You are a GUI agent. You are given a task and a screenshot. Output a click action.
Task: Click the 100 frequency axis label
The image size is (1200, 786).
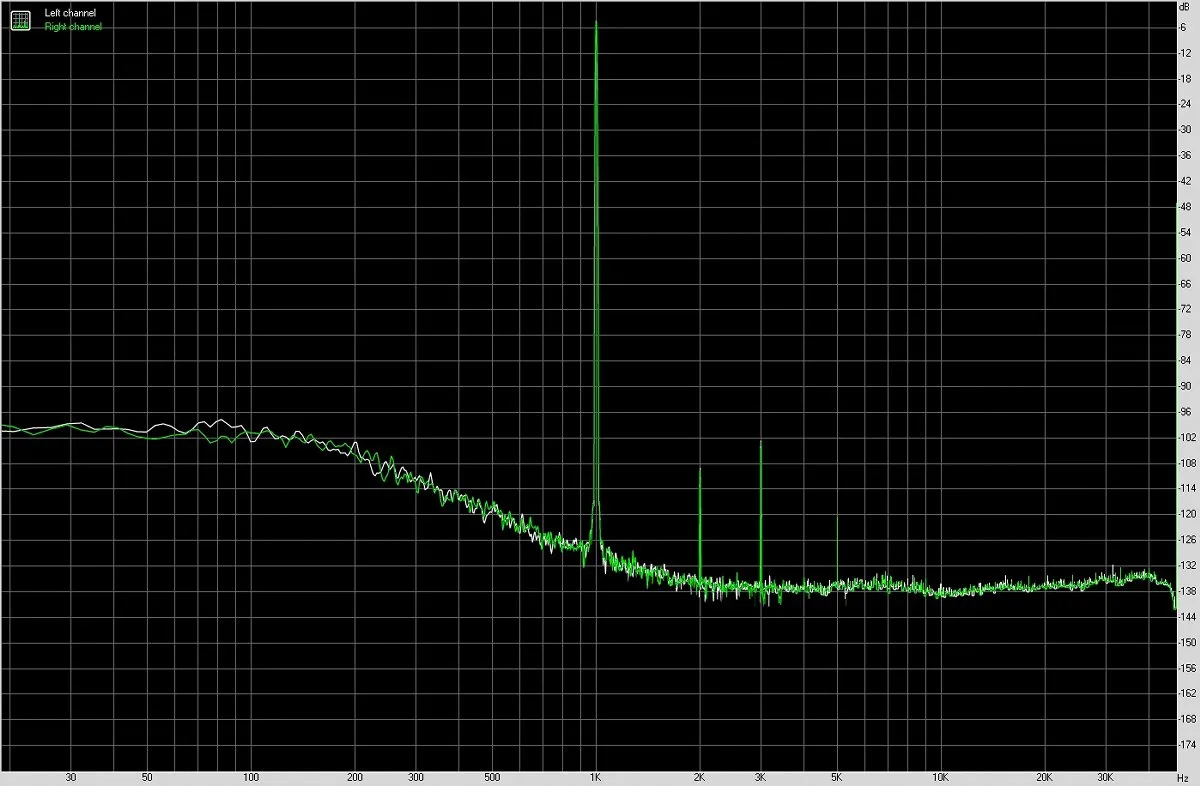(252, 776)
